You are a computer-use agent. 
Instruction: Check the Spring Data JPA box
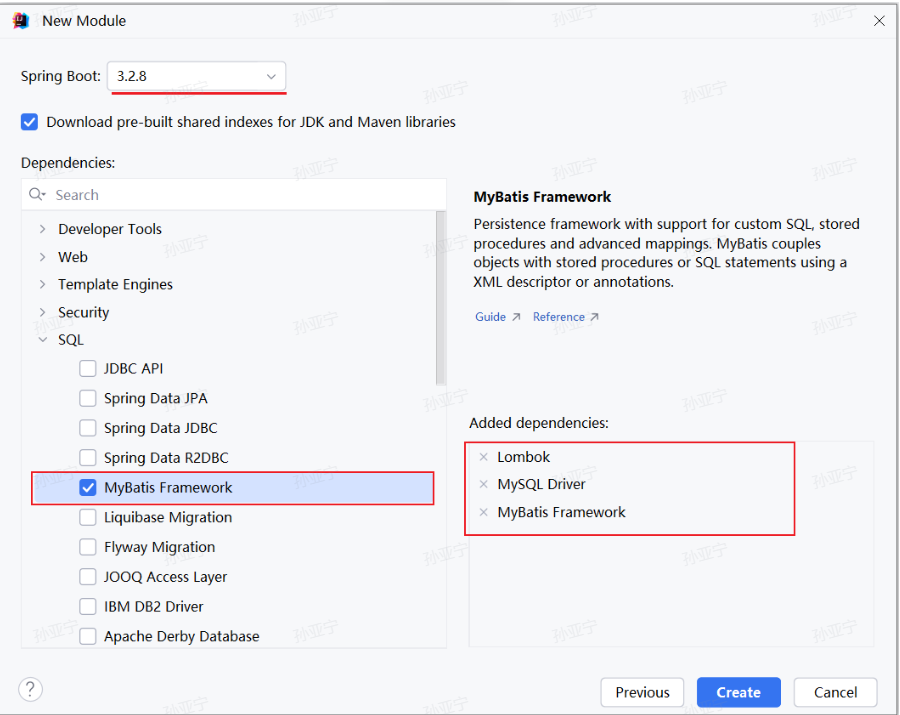click(x=88, y=398)
